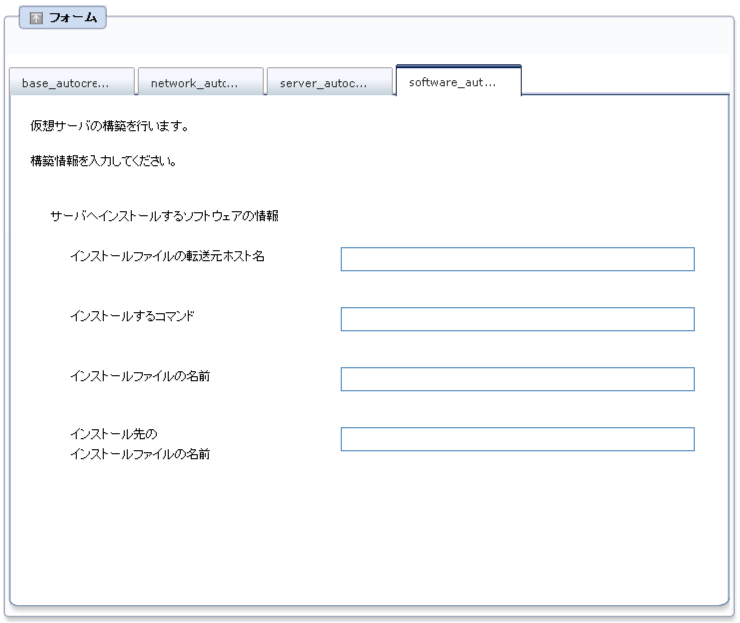Select the server_autoc... tab
This screenshot has width=740, height=623.
329,83
